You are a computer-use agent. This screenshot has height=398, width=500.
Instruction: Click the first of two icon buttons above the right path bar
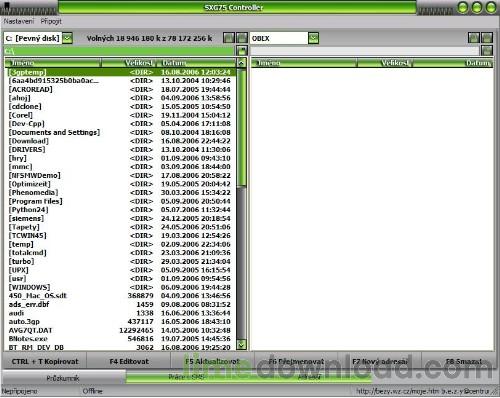click(474, 38)
